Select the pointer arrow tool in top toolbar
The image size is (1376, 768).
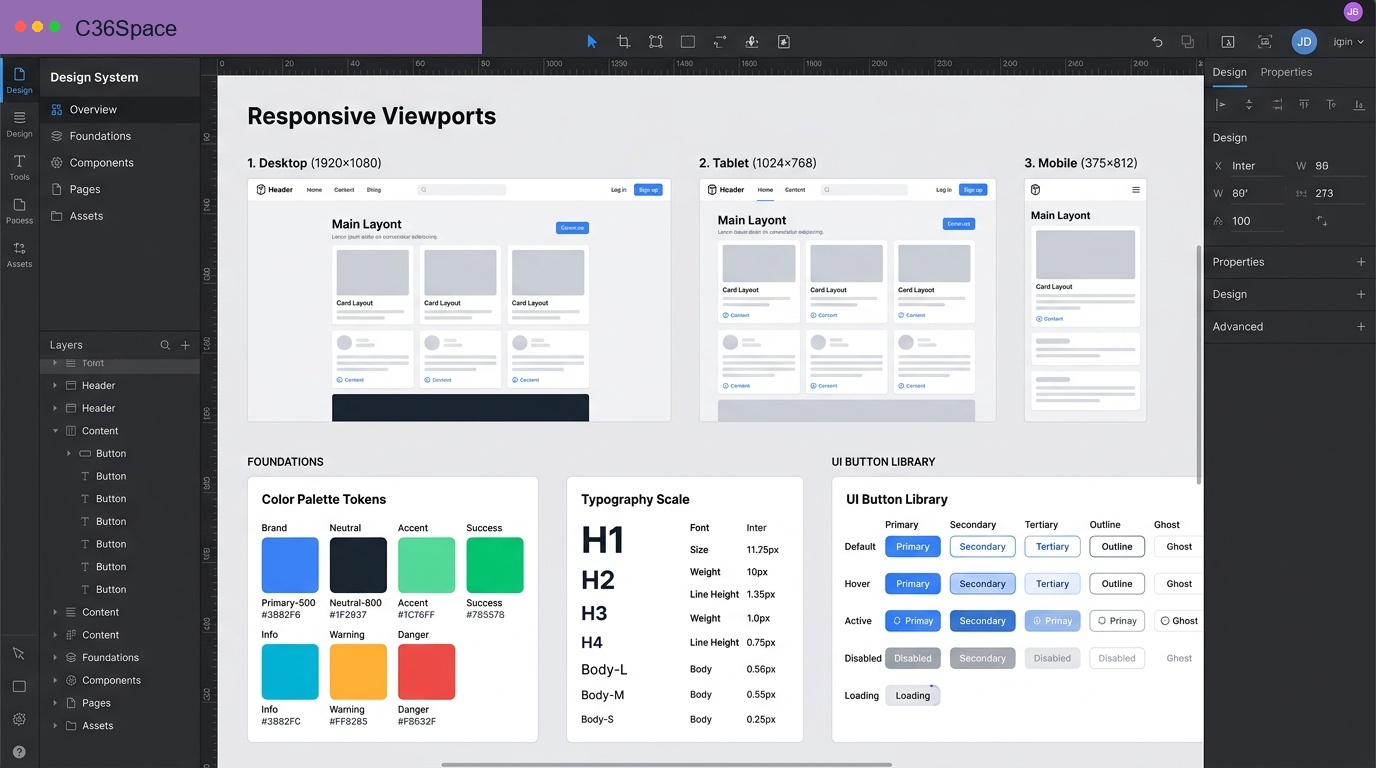coord(592,41)
